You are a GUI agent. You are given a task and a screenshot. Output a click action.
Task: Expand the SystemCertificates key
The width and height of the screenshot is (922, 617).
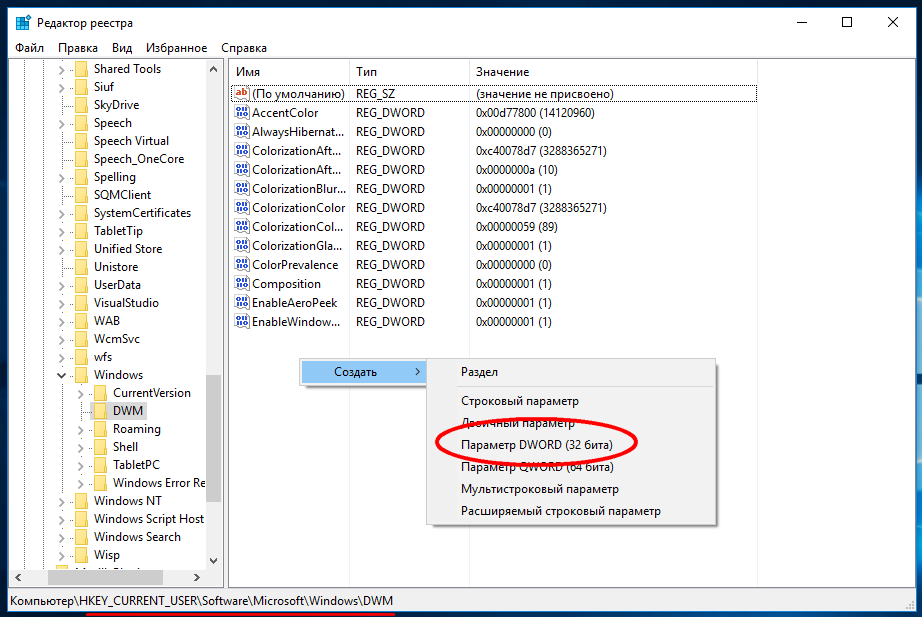(61, 214)
